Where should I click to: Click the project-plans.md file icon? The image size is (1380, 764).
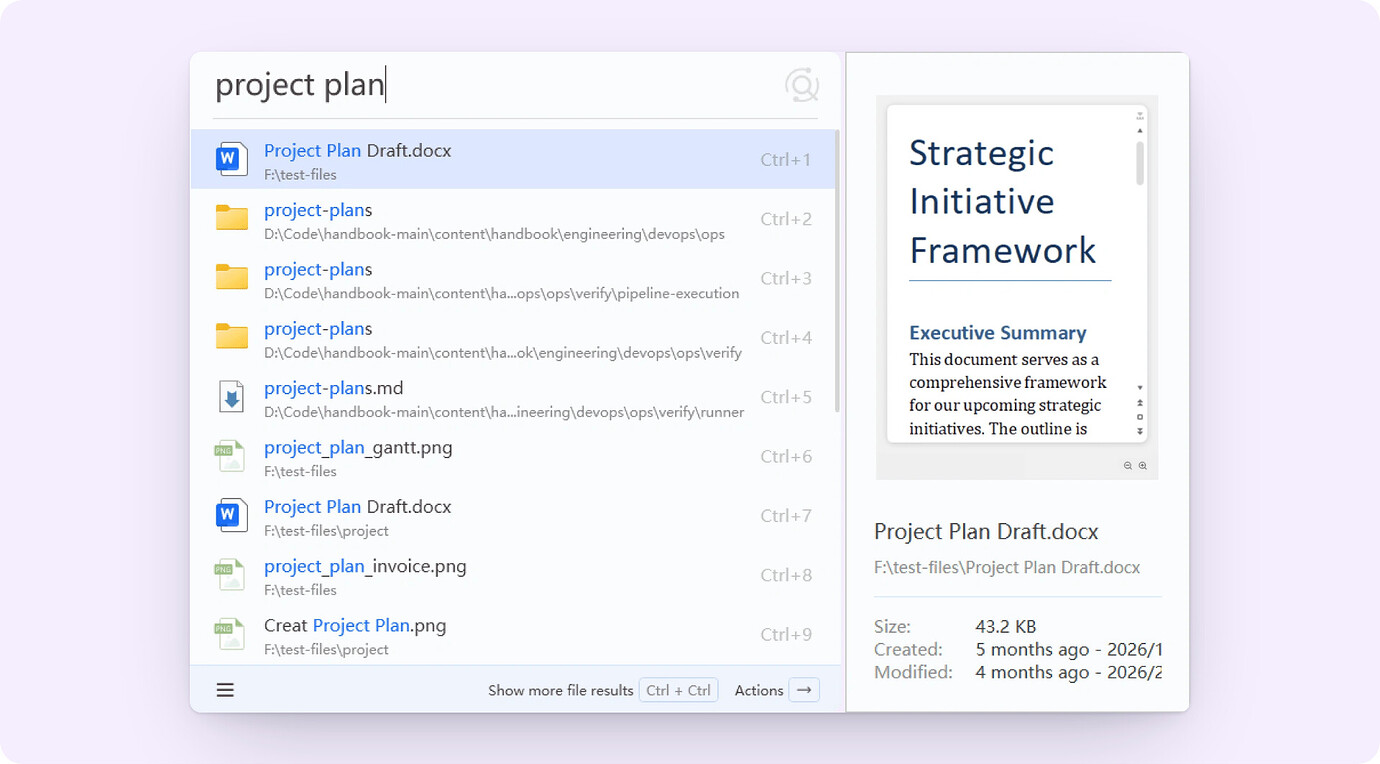tap(232, 397)
